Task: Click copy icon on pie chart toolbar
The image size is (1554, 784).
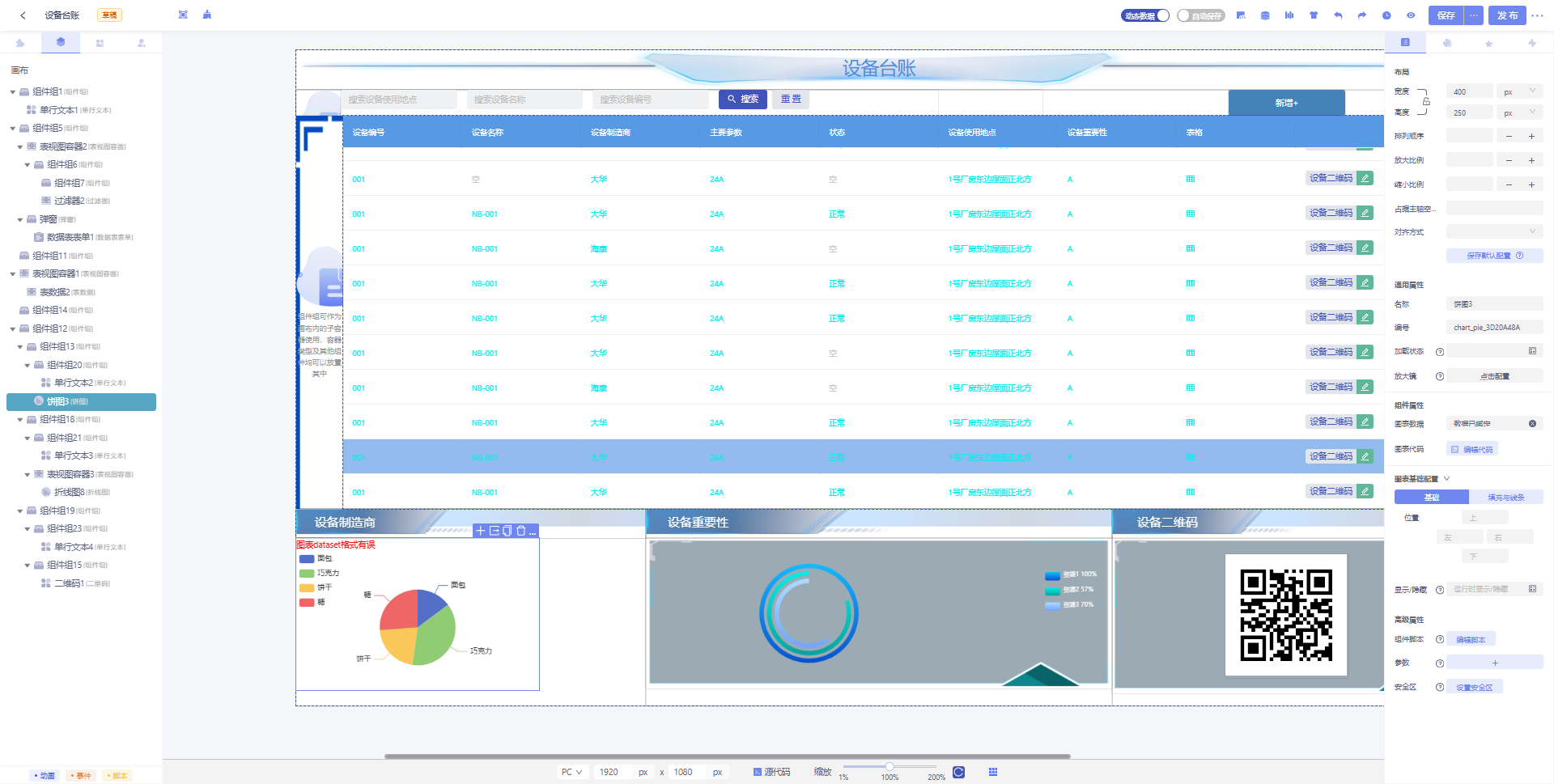Action: (x=507, y=531)
